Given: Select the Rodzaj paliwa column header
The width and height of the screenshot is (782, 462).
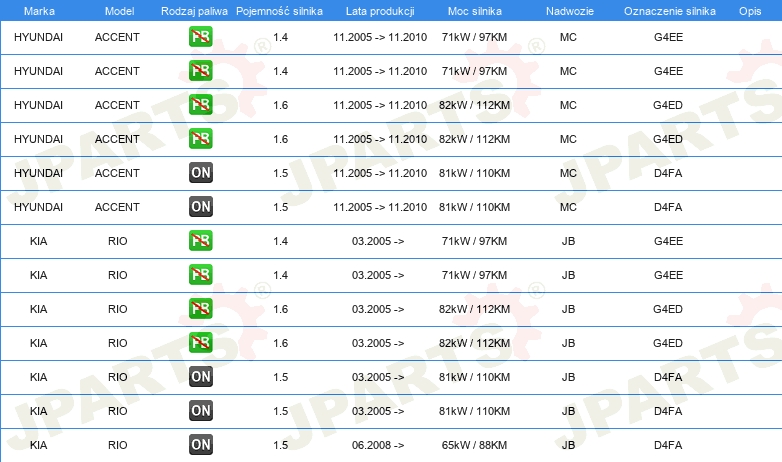Looking at the screenshot, I should point(194,11).
